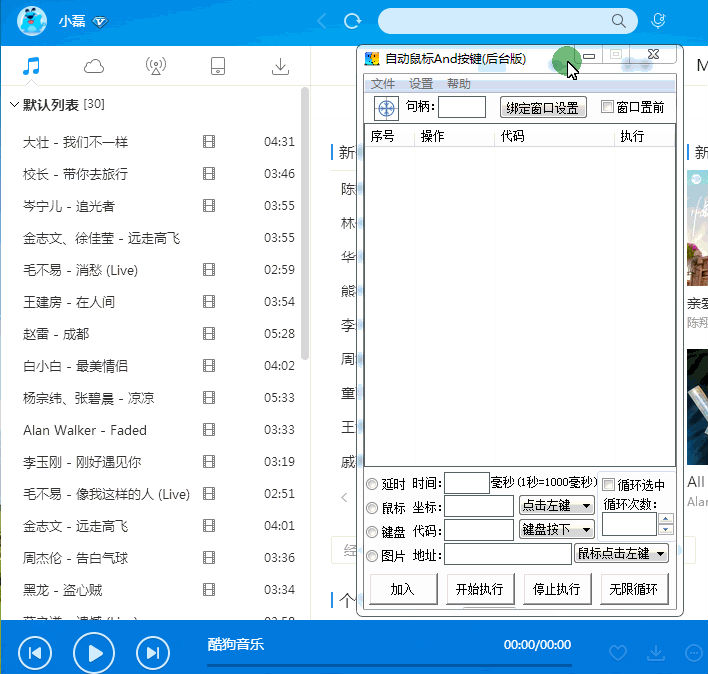Click the favorite heart icon in player bar
This screenshot has height=674, width=708.
tap(618, 653)
